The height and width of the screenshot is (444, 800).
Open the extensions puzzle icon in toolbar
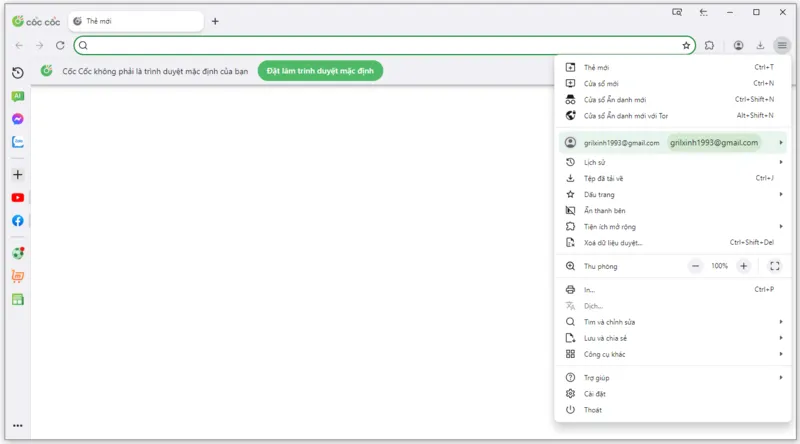[709, 45]
